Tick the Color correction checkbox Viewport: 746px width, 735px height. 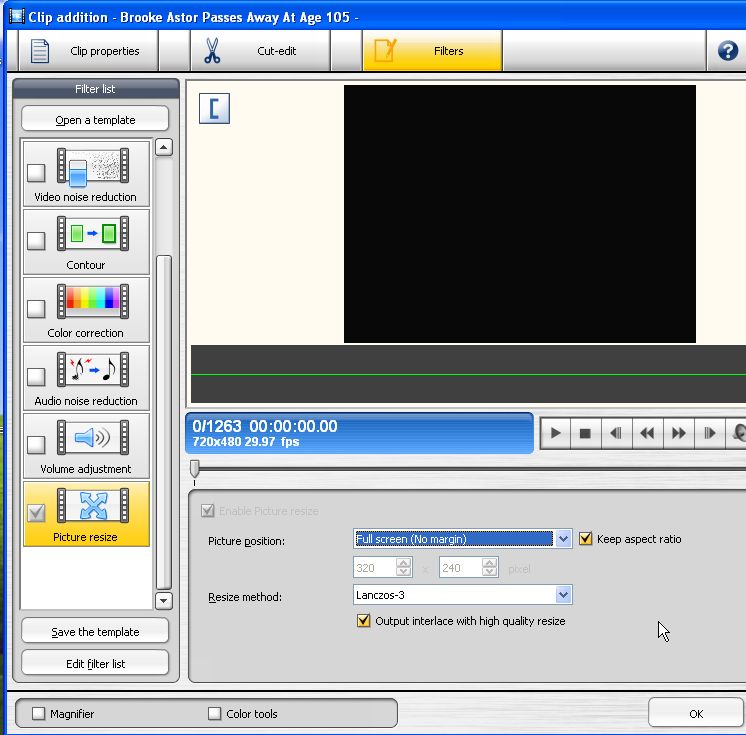pos(36,309)
